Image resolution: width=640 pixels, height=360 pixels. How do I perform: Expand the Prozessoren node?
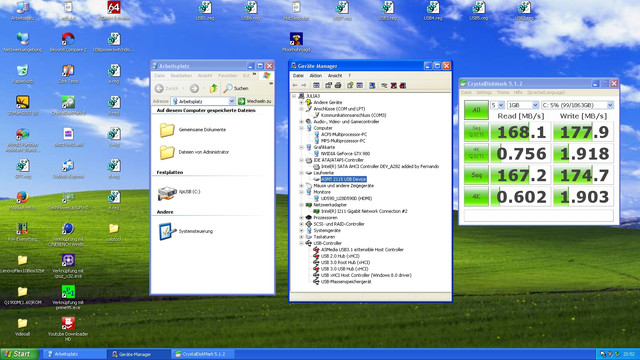302,218
